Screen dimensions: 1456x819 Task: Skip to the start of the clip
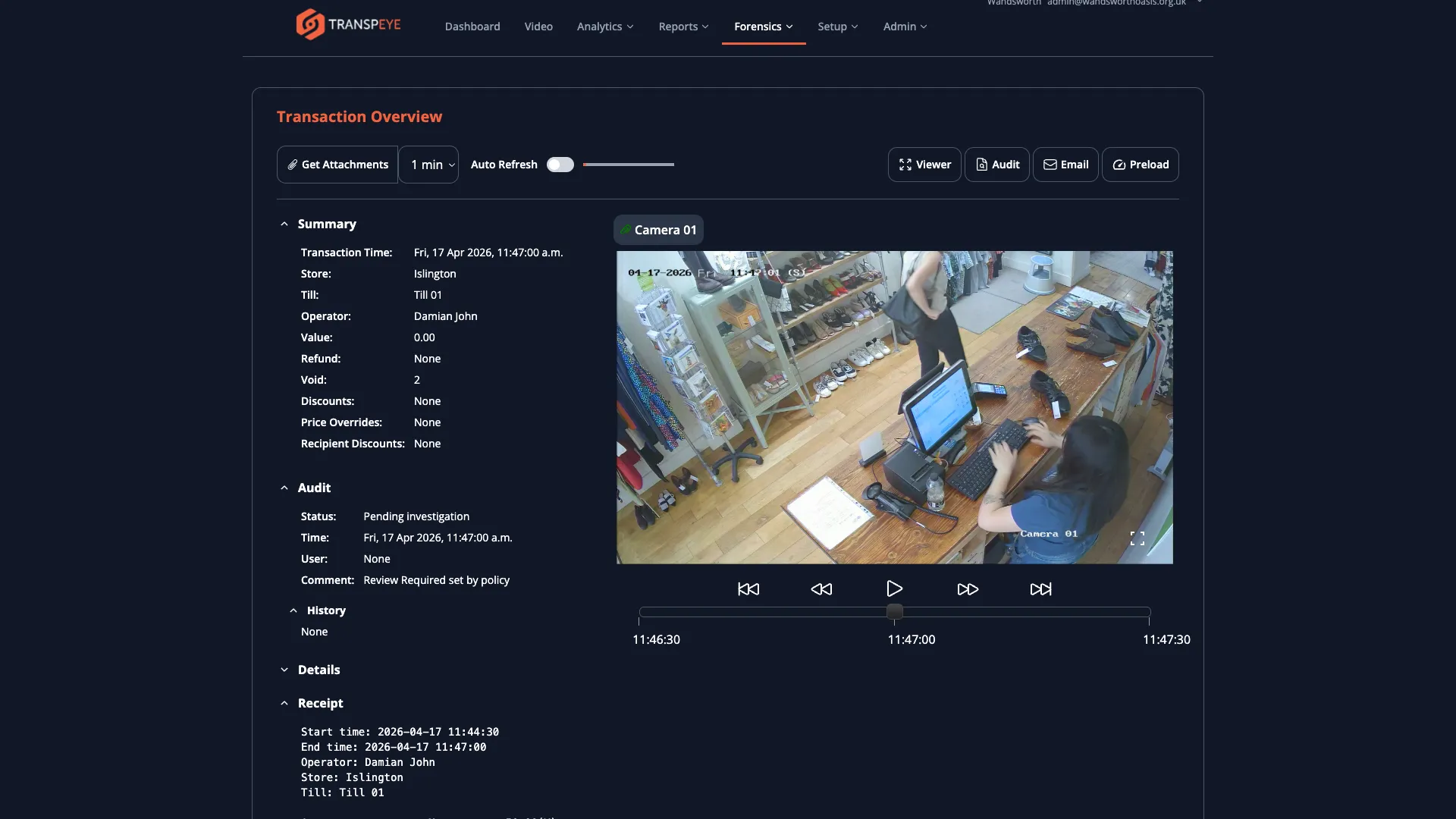748,588
